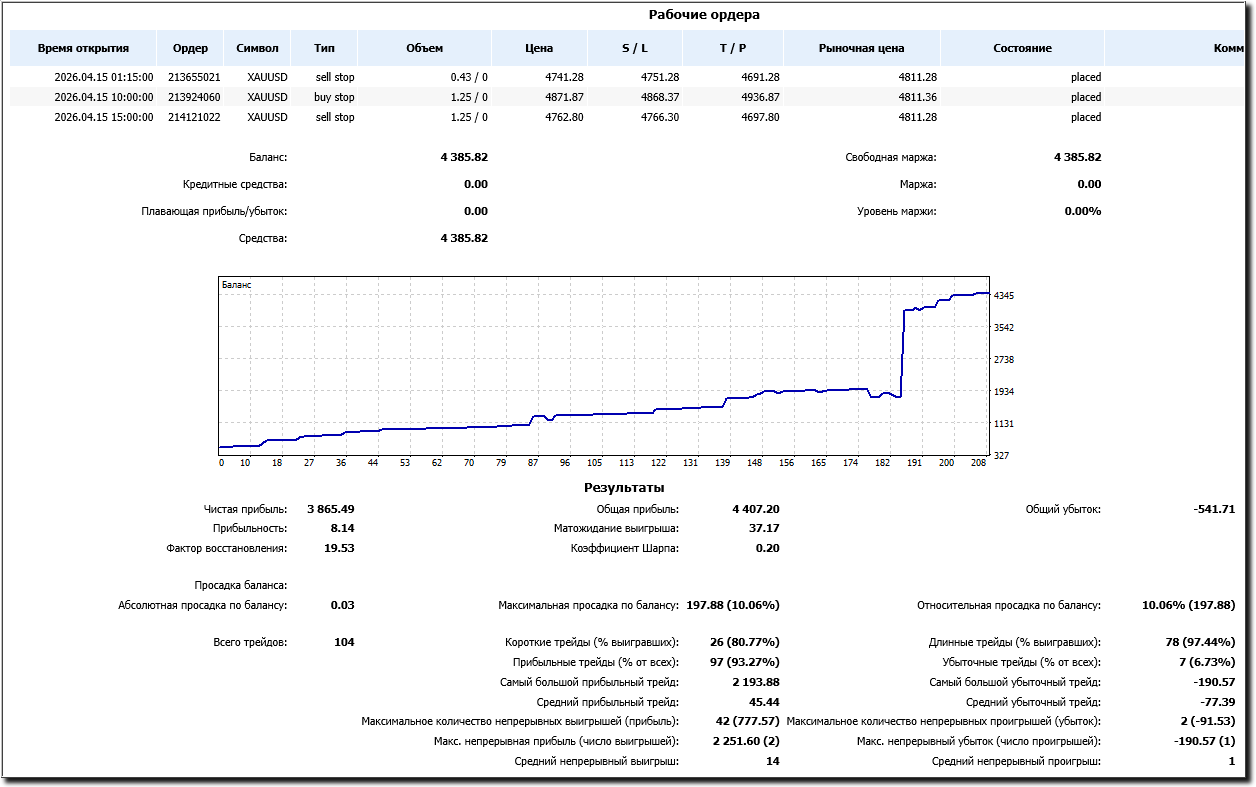Sort by the "Ордер" column header
The height and width of the screenshot is (787, 1256).
190,48
